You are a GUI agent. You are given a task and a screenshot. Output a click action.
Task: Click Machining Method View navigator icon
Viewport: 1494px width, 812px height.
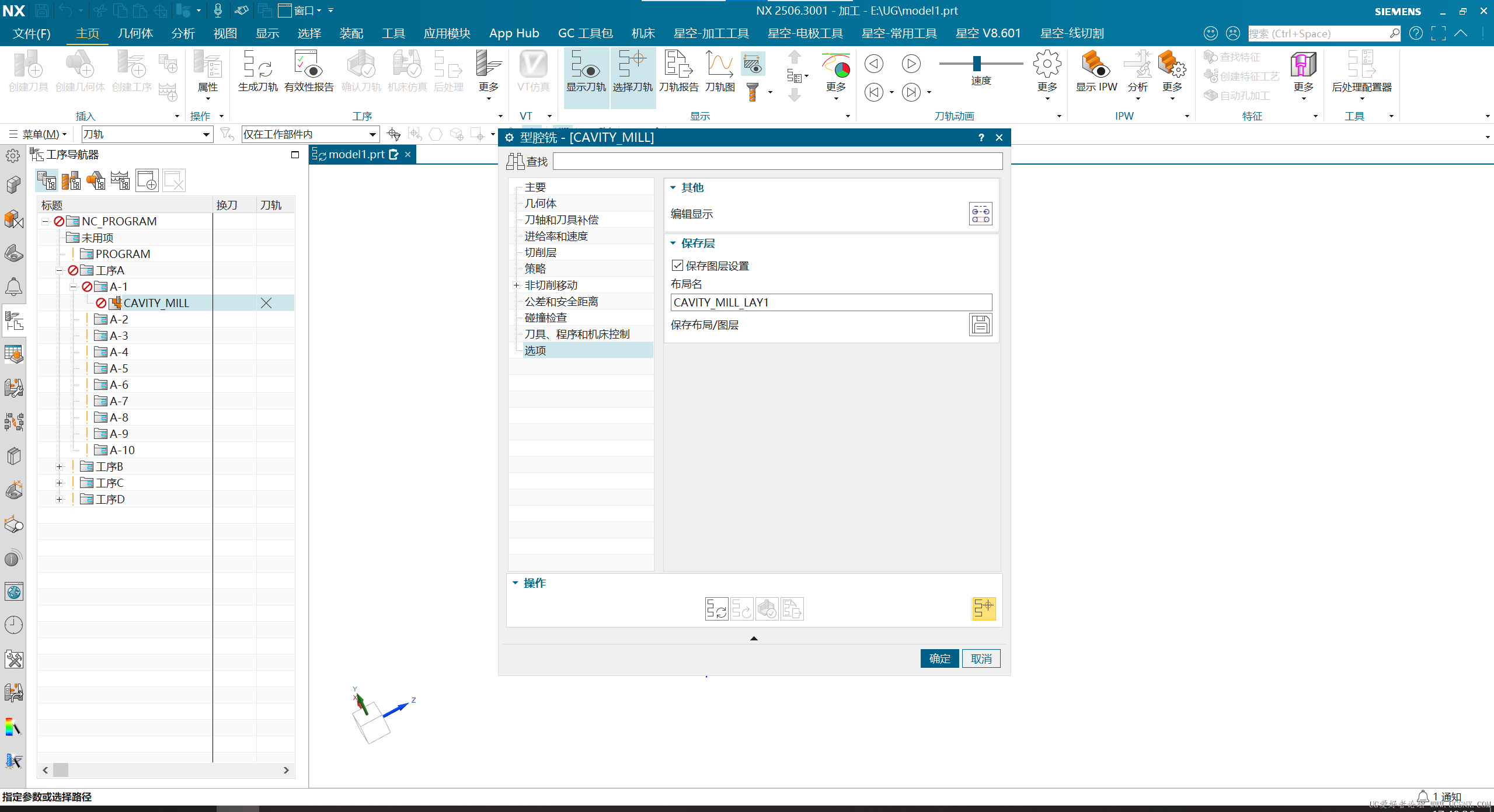(x=120, y=181)
